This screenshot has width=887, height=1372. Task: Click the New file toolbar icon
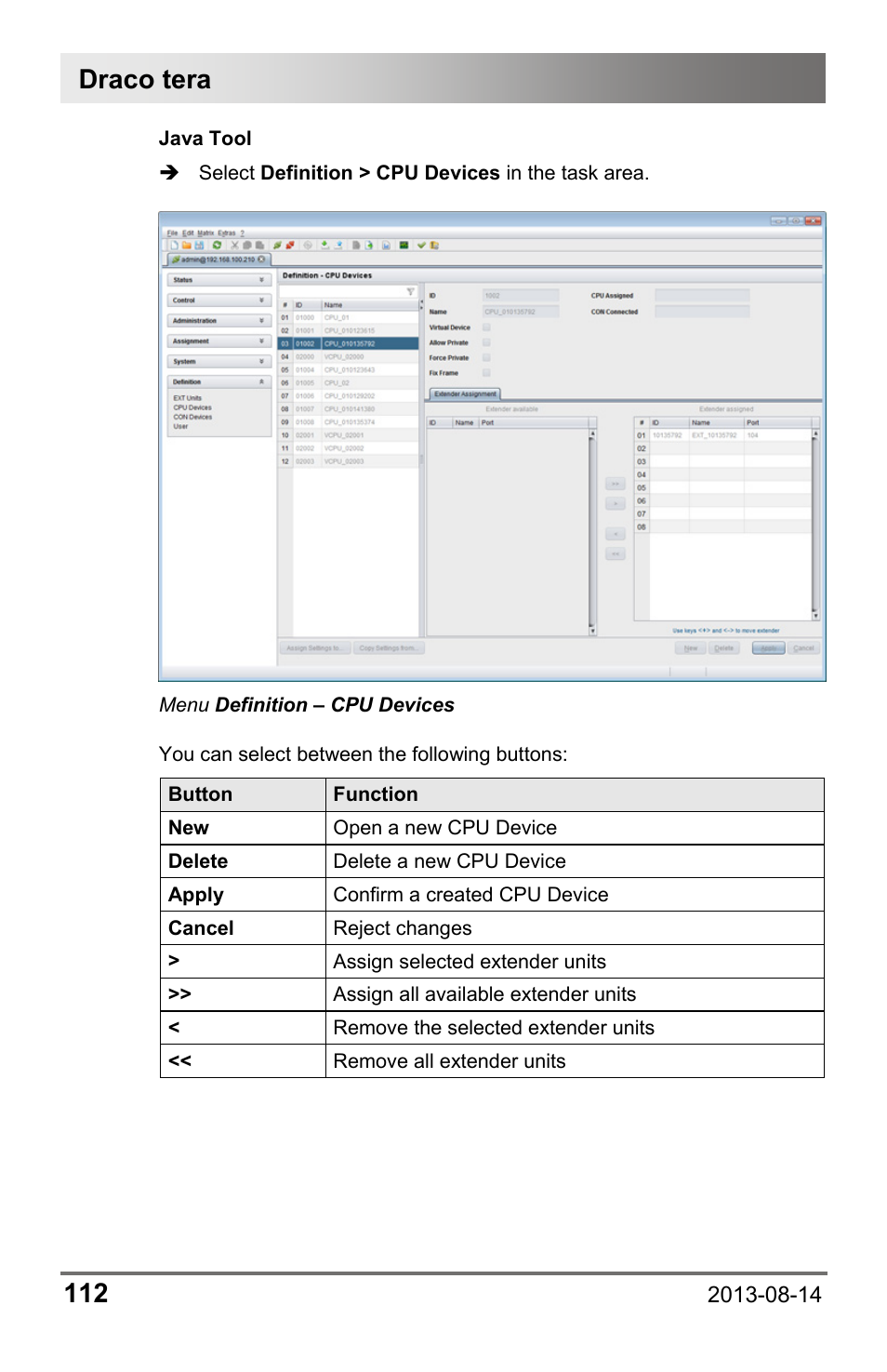point(175,246)
